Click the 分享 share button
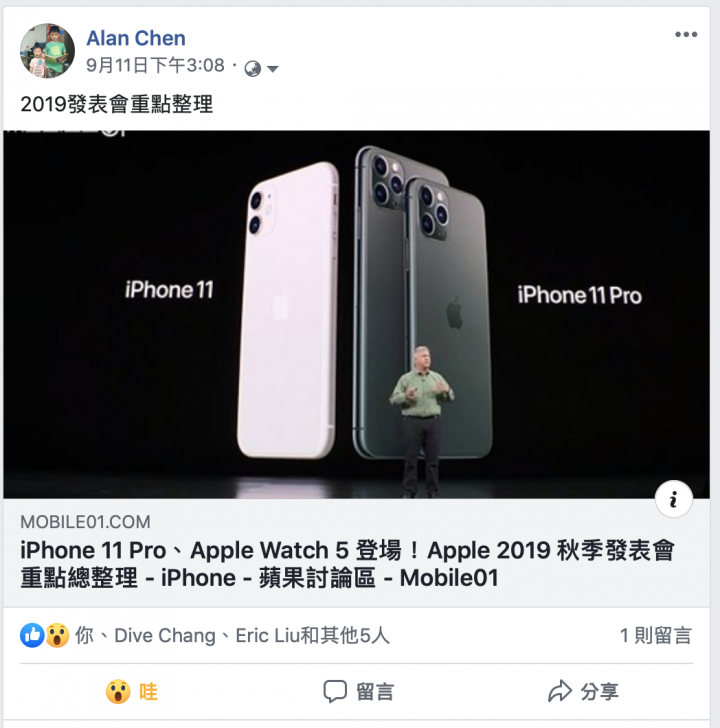The height and width of the screenshot is (728, 720). click(583, 692)
